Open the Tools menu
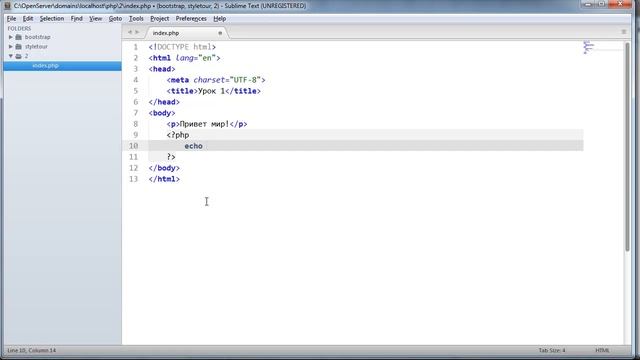Viewport: 640px width, 360px height. (136, 19)
